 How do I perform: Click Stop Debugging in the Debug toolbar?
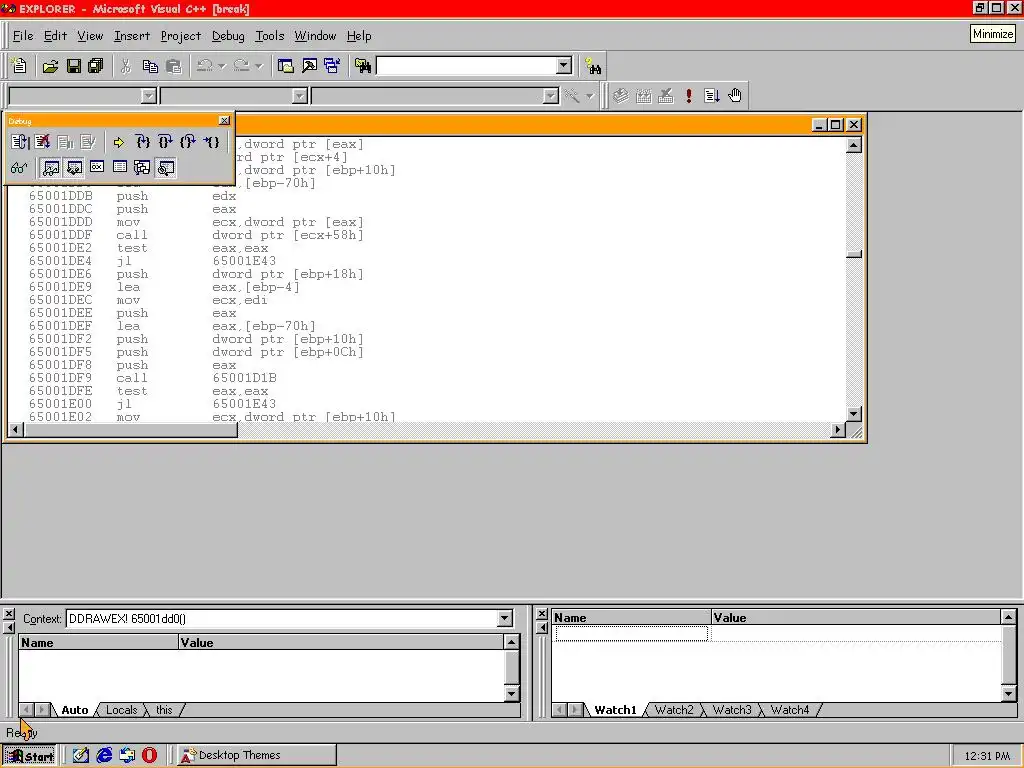[x=42, y=142]
